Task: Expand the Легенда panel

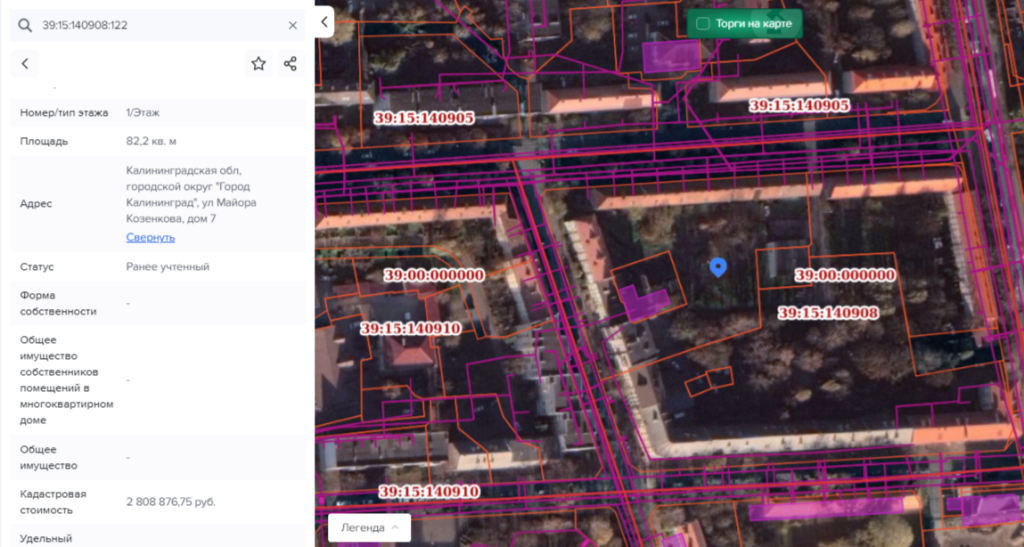Action: tap(369, 527)
